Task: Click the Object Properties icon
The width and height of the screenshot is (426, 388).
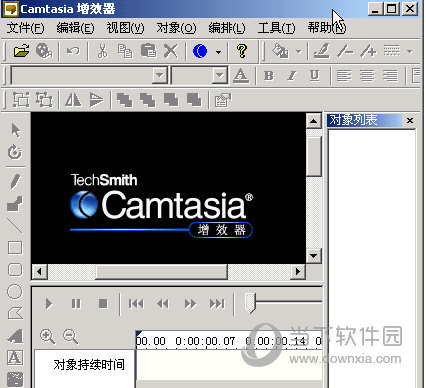Action: point(223,100)
